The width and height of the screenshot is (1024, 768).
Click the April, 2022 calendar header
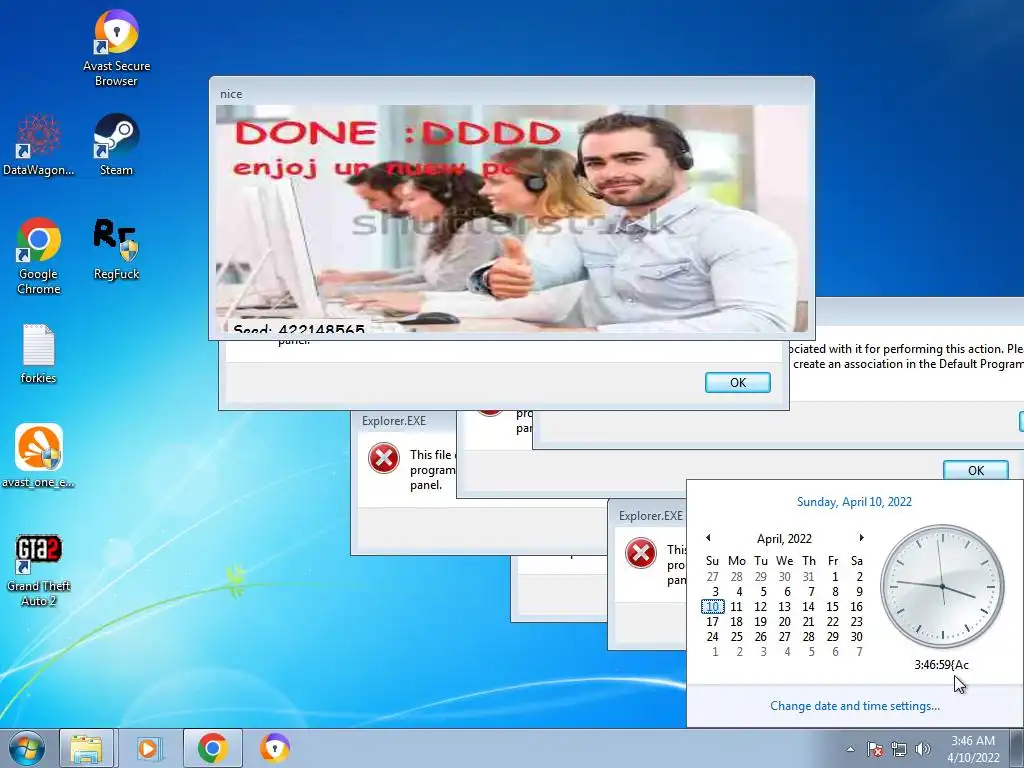784,539
